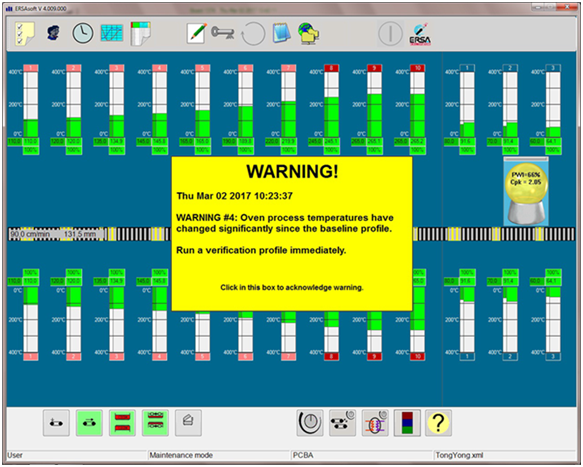Click the key access icon
This screenshot has width=583, height=467.
point(223,33)
